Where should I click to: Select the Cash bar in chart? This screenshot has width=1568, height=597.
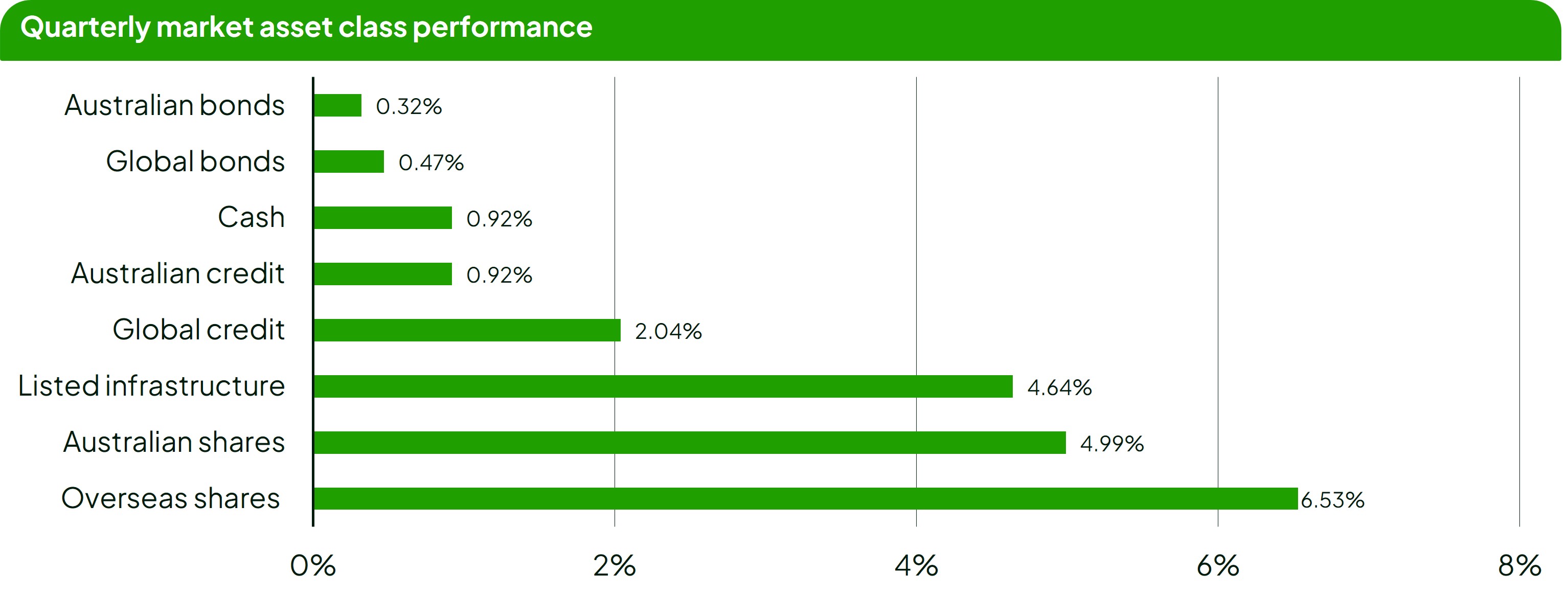383,218
